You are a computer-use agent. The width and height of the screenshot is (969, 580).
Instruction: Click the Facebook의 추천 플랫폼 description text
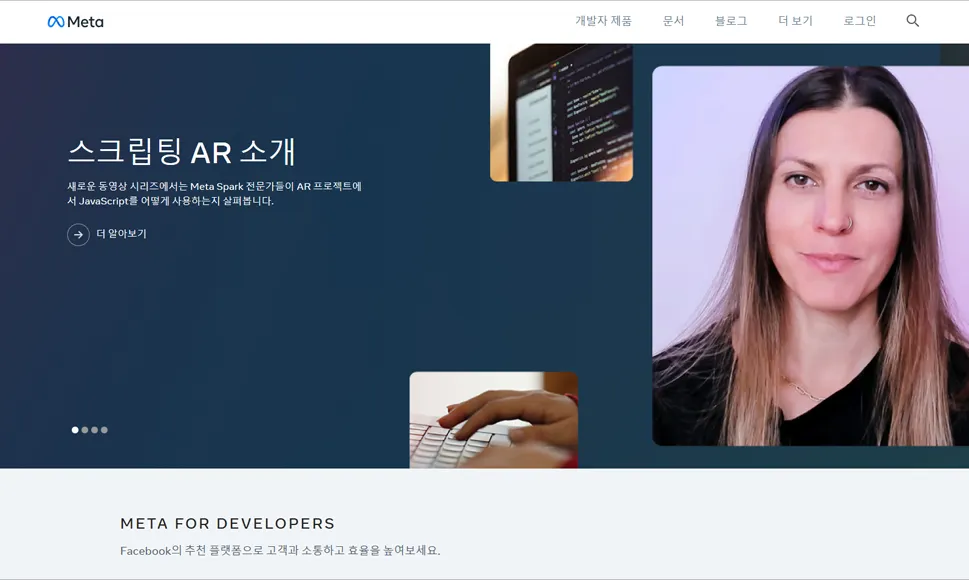point(280,550)
